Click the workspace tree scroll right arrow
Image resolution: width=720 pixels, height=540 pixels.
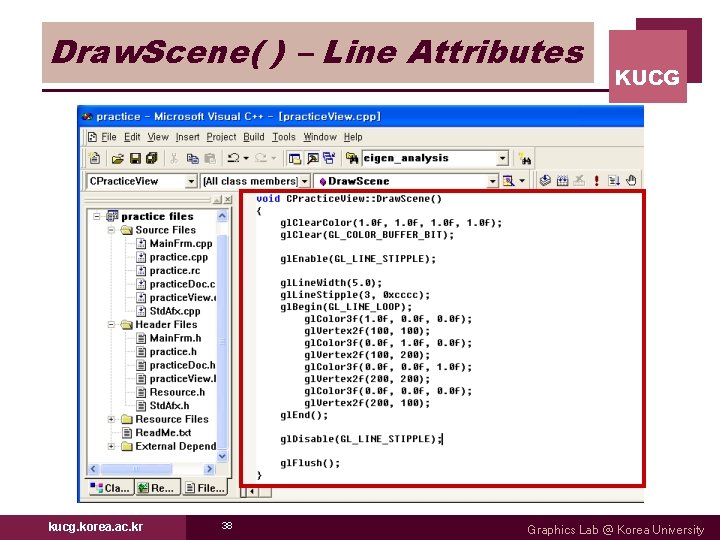(209, 469)
